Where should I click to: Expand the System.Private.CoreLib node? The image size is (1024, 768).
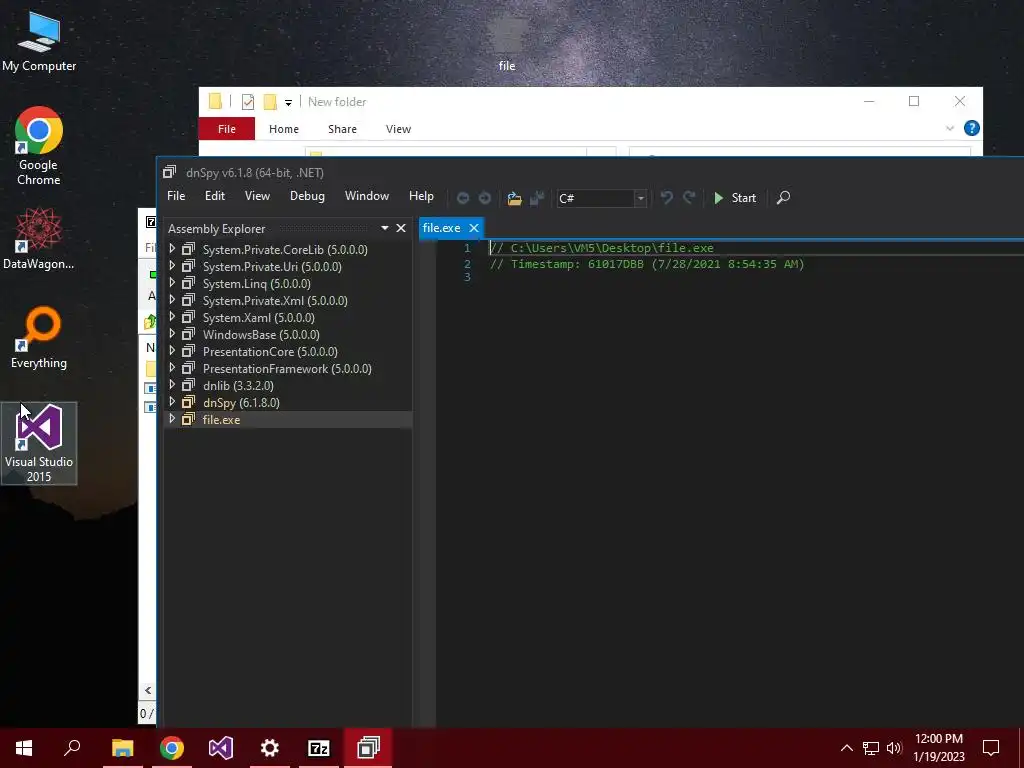click(x=172, y=249)
